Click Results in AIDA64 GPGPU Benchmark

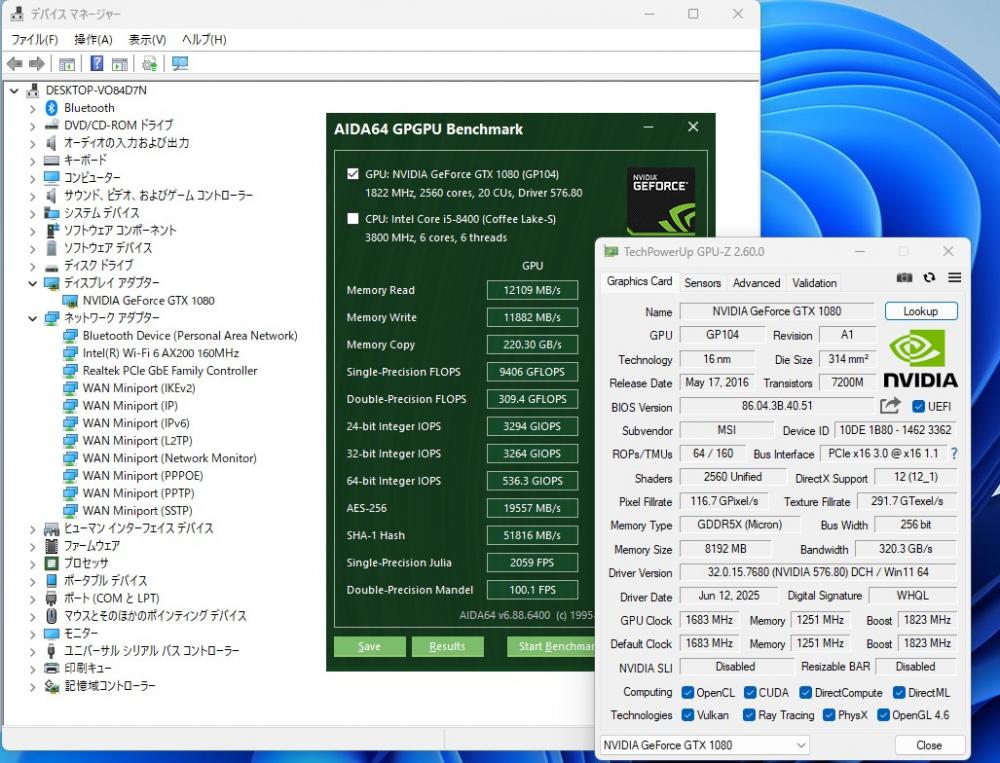[447, 646]
